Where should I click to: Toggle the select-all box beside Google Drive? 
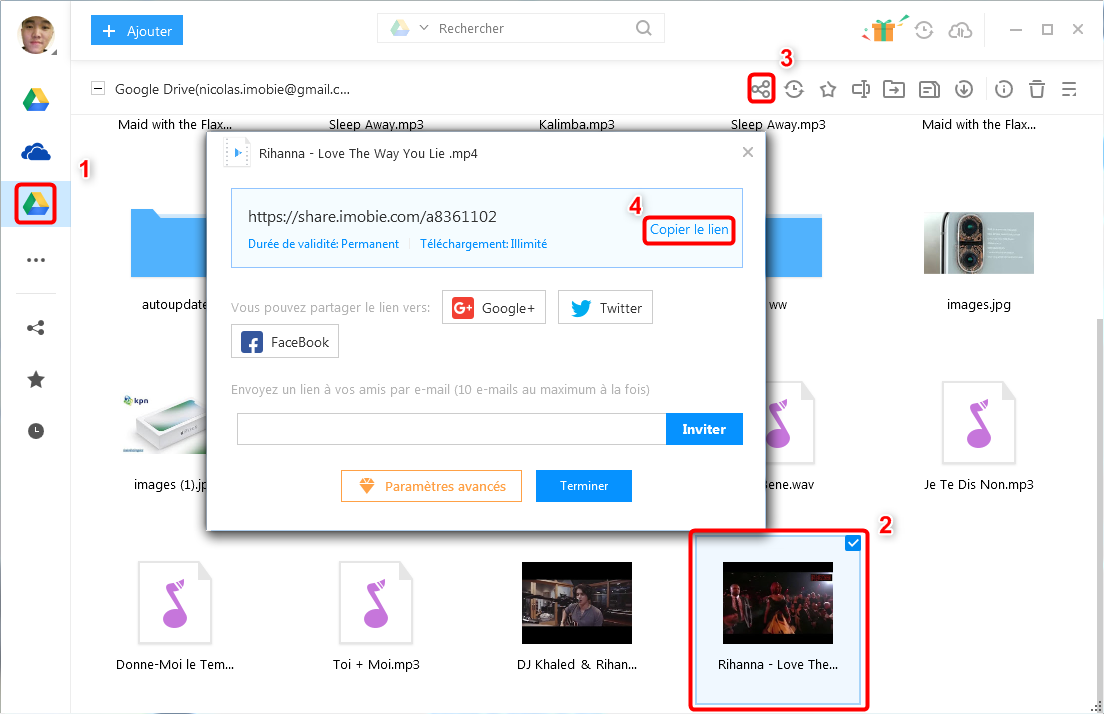coord(99,89)
